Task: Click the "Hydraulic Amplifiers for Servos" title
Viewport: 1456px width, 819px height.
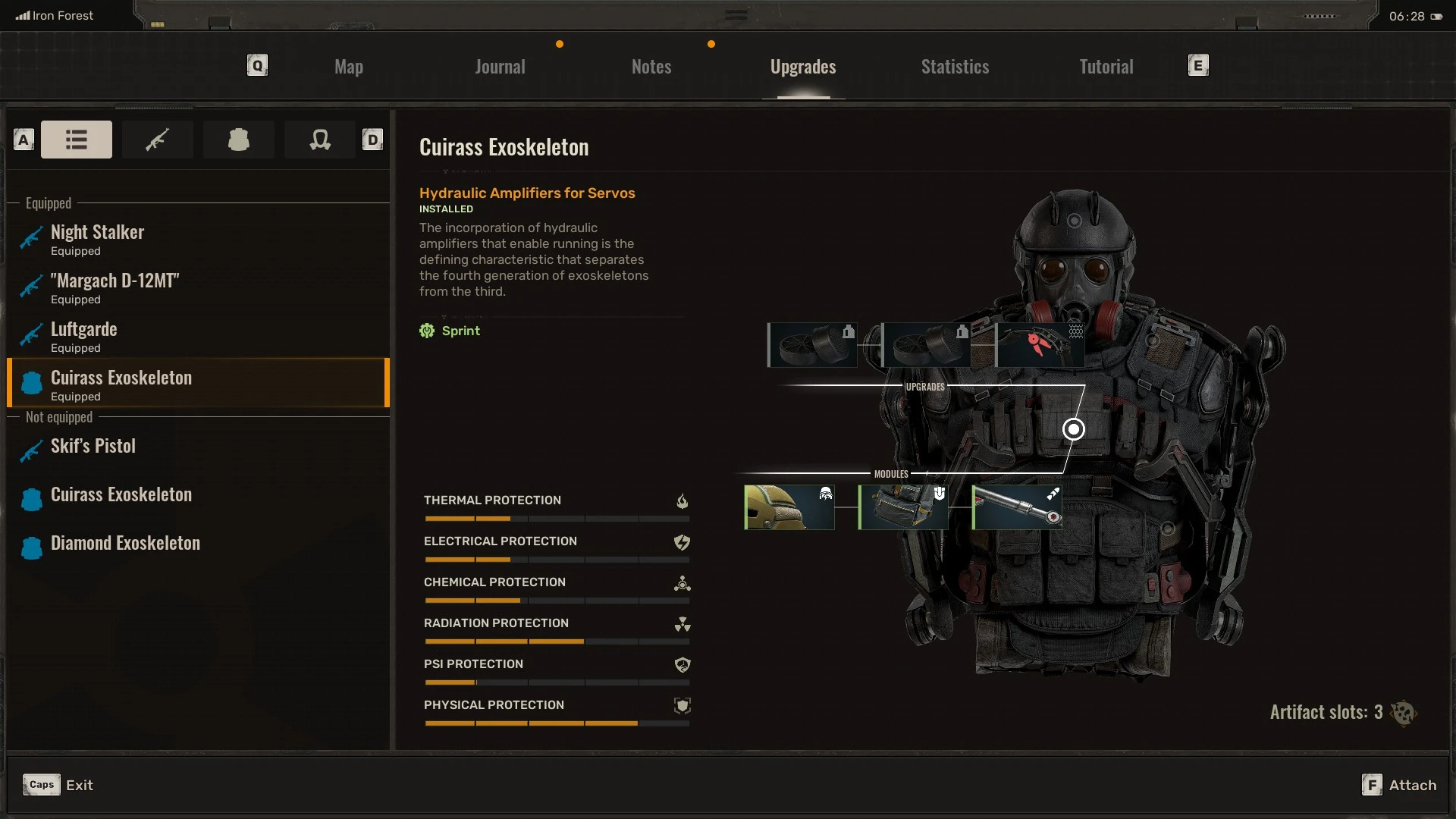Action: click(527, 193)
